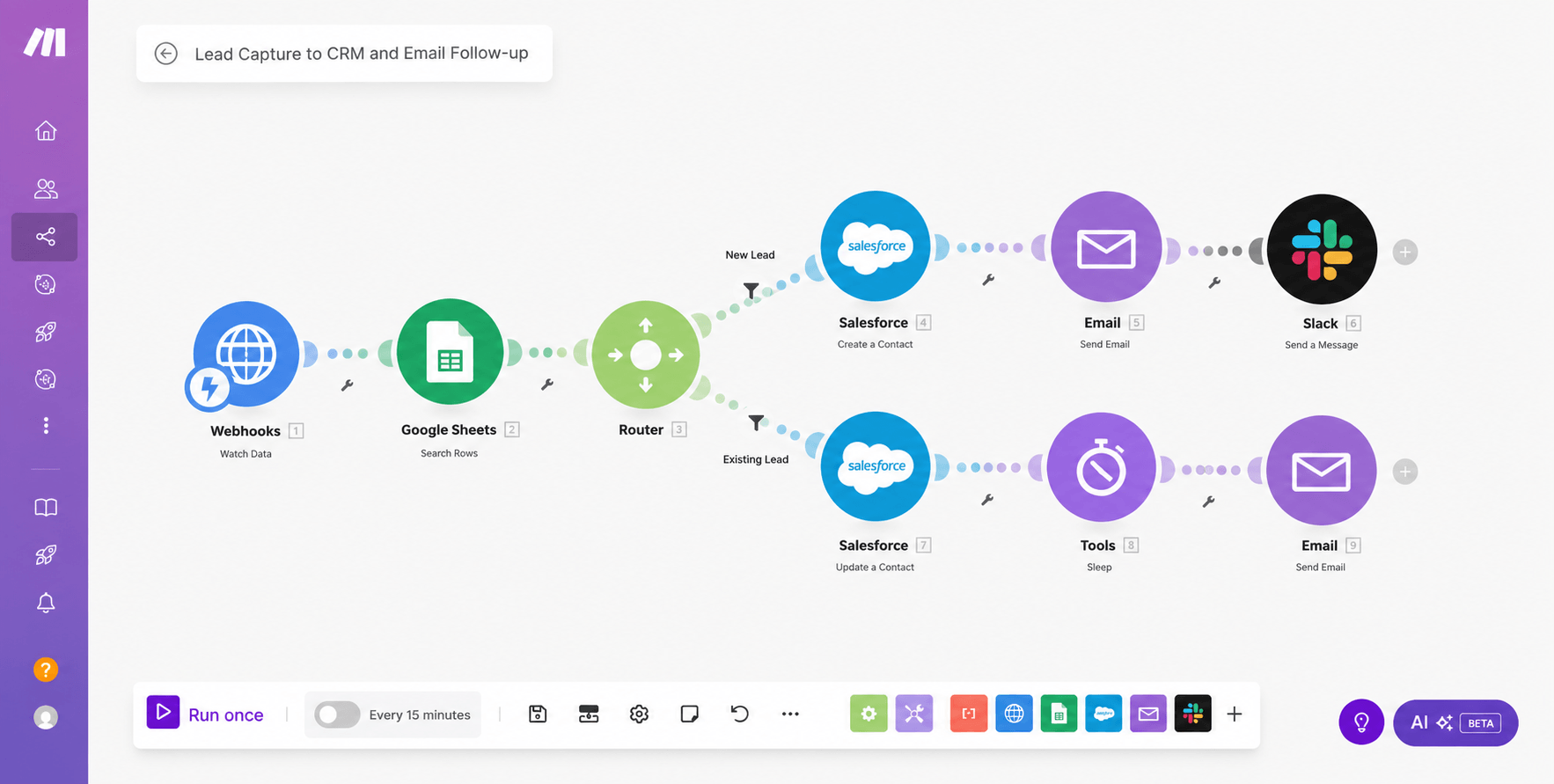Viewport: 1554px width, 784px height.
Task: Open the New Lead filter icon
Action: click(x=751, y=289)
